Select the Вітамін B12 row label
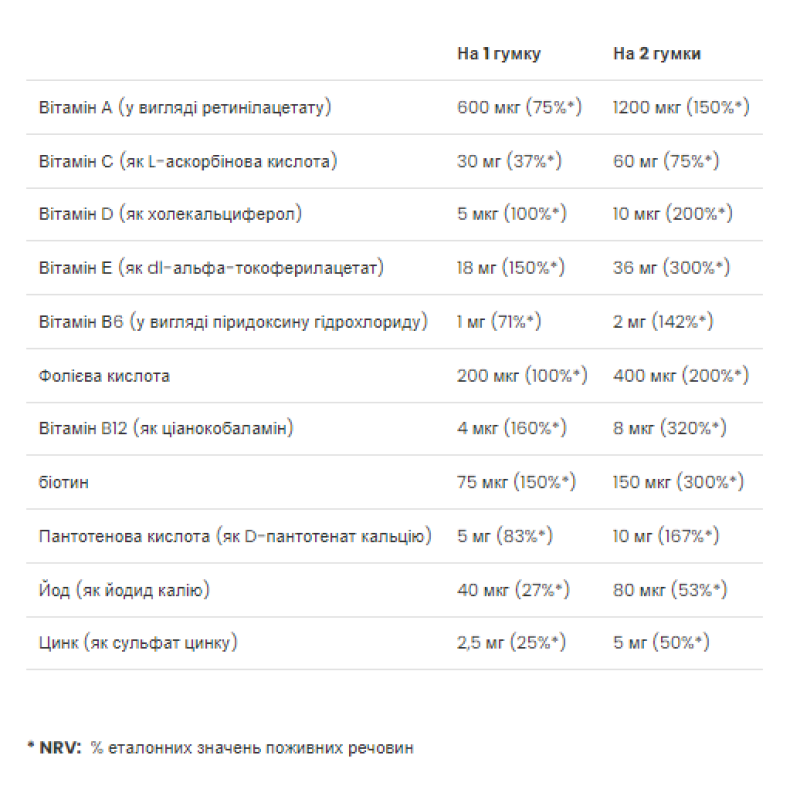The width and height of the screenshot is (800, 800). [x=166, y=428]
